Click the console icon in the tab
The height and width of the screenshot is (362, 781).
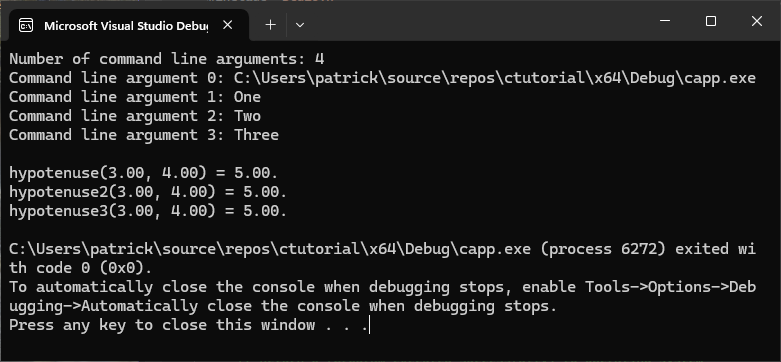[x=25, y=25]
